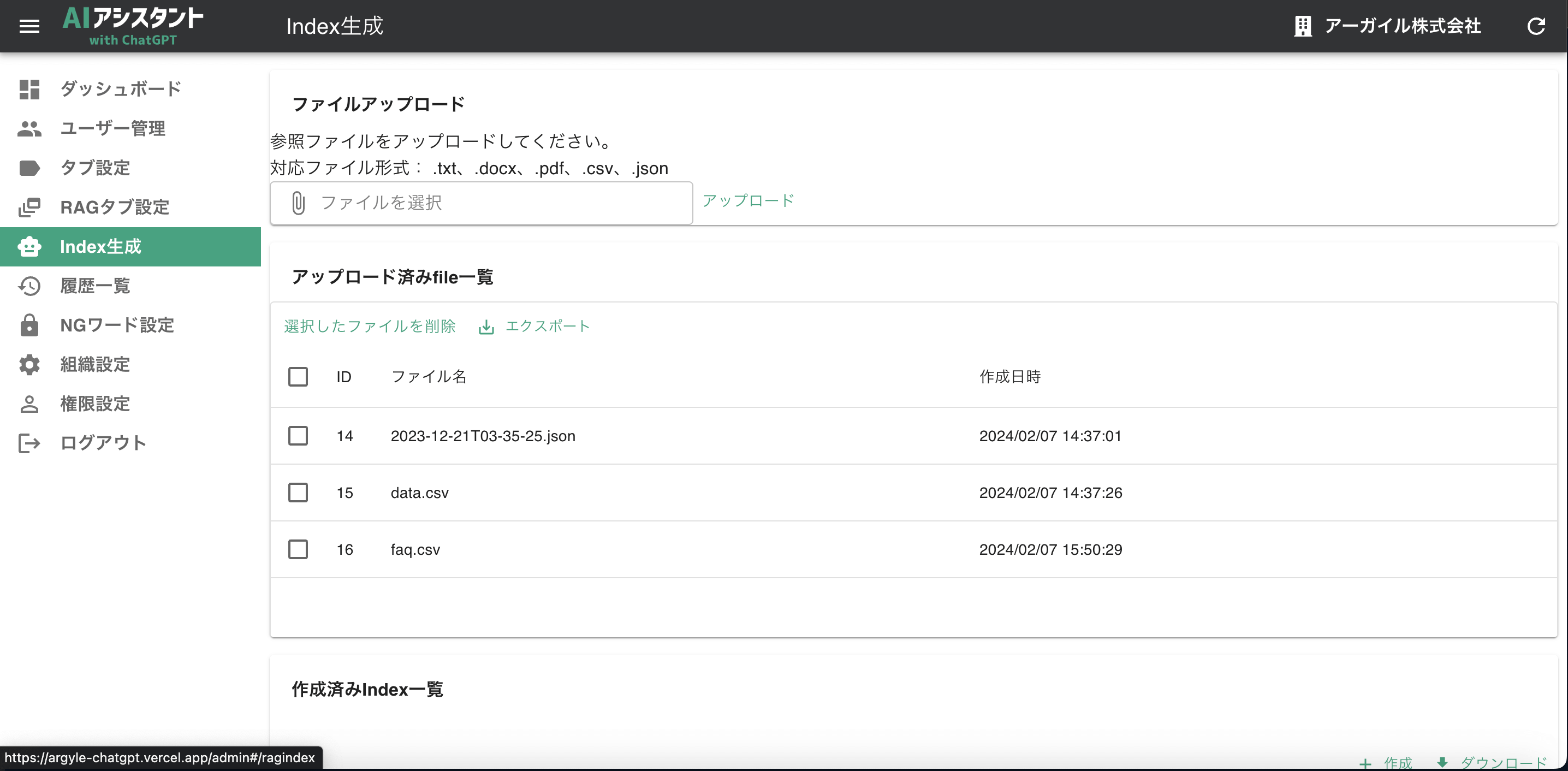Click the history clock icon
The image size is (1568, 771).
[x=29, y=286]
